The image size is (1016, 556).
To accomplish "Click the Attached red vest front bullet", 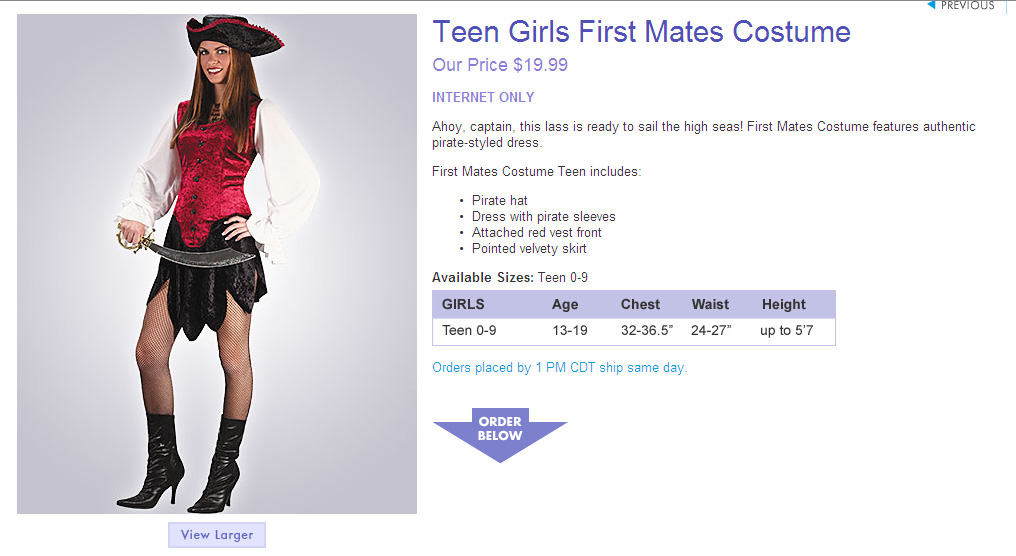I will [x=537, y=232].
